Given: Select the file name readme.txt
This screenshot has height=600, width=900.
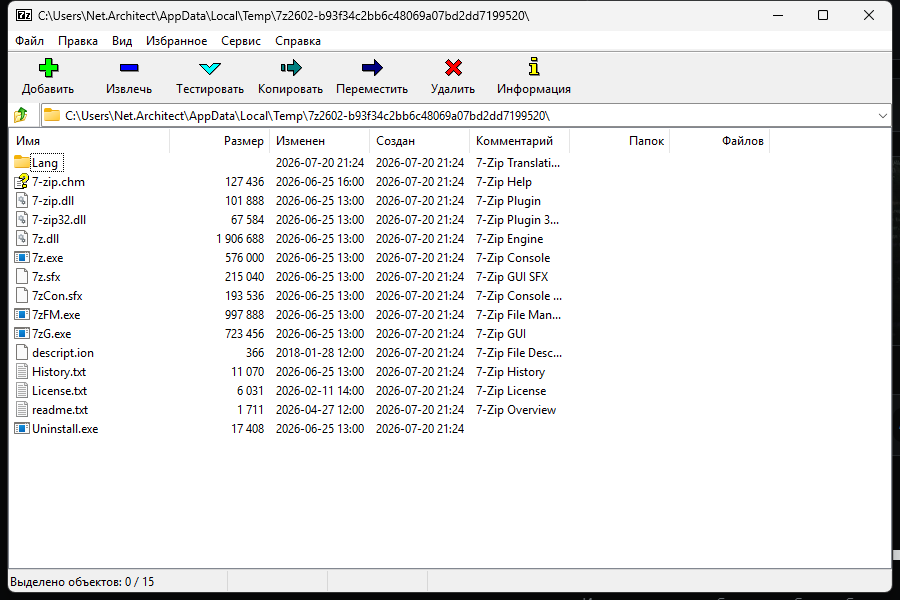Looking at the screenshot, I should [60, 409].
